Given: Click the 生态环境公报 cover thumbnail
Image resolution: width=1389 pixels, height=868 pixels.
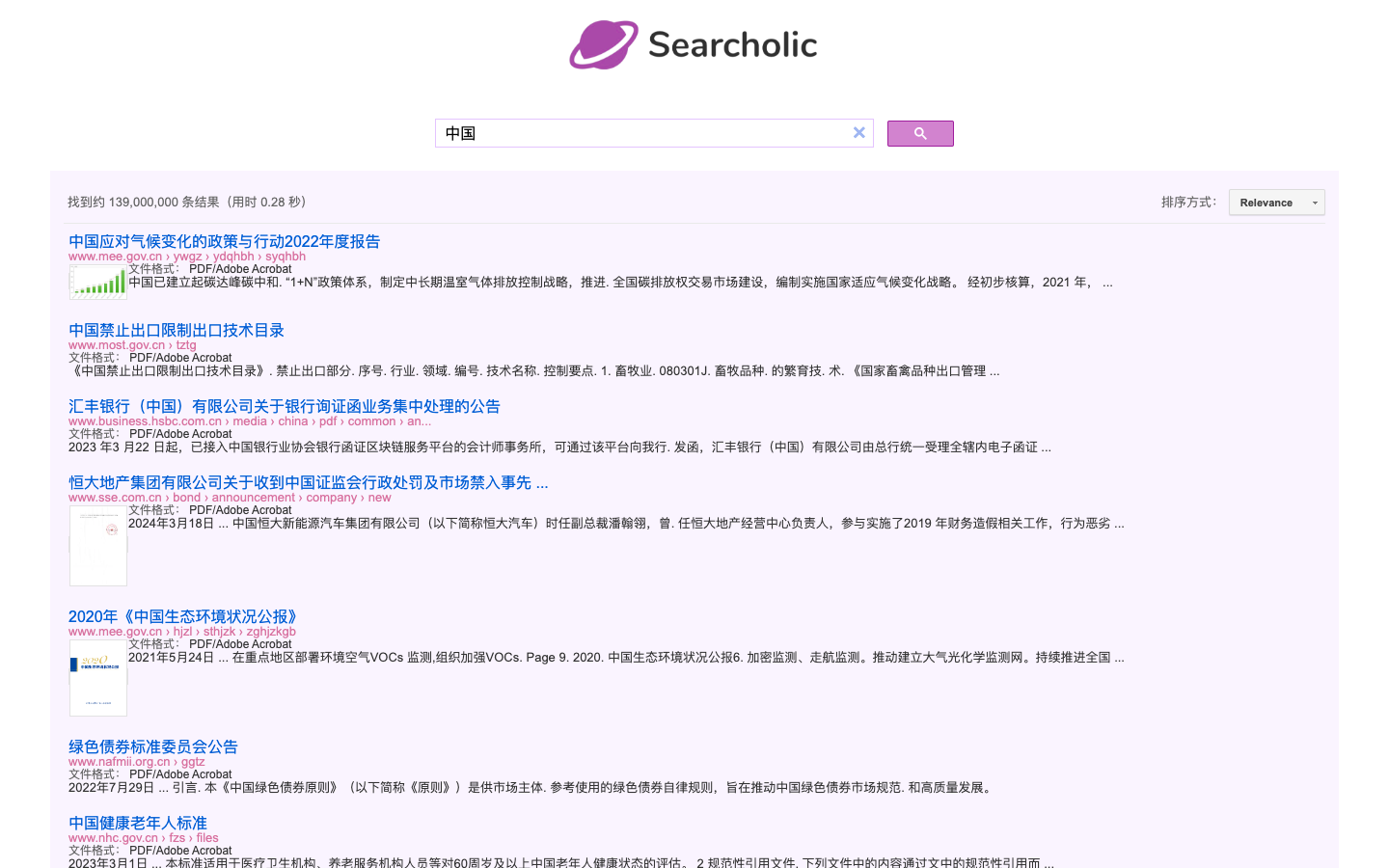Looking at the screenshot, I should click(x=97, y=678).
